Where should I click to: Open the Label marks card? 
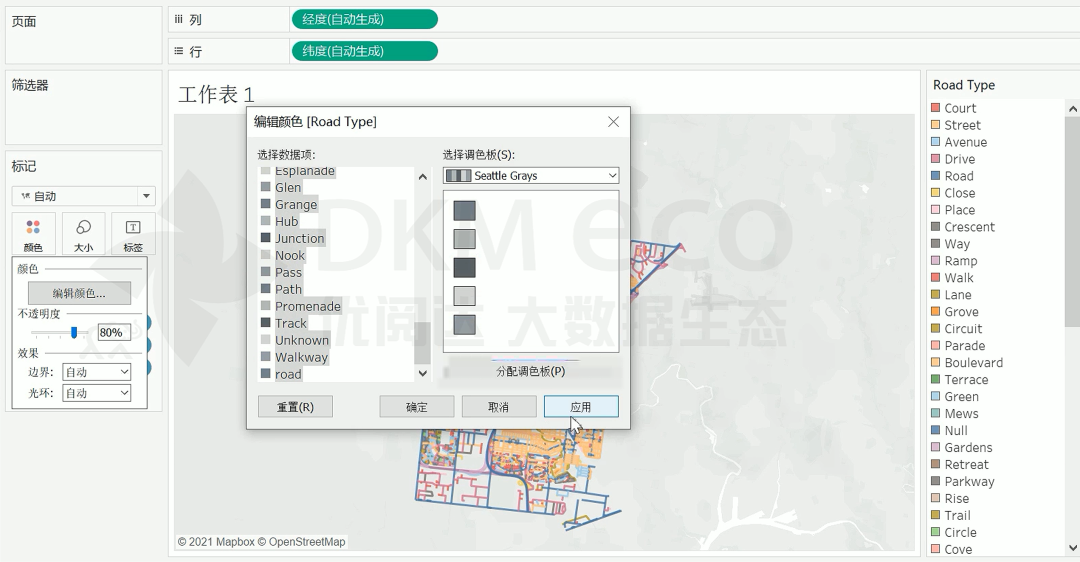coord(133,233)
